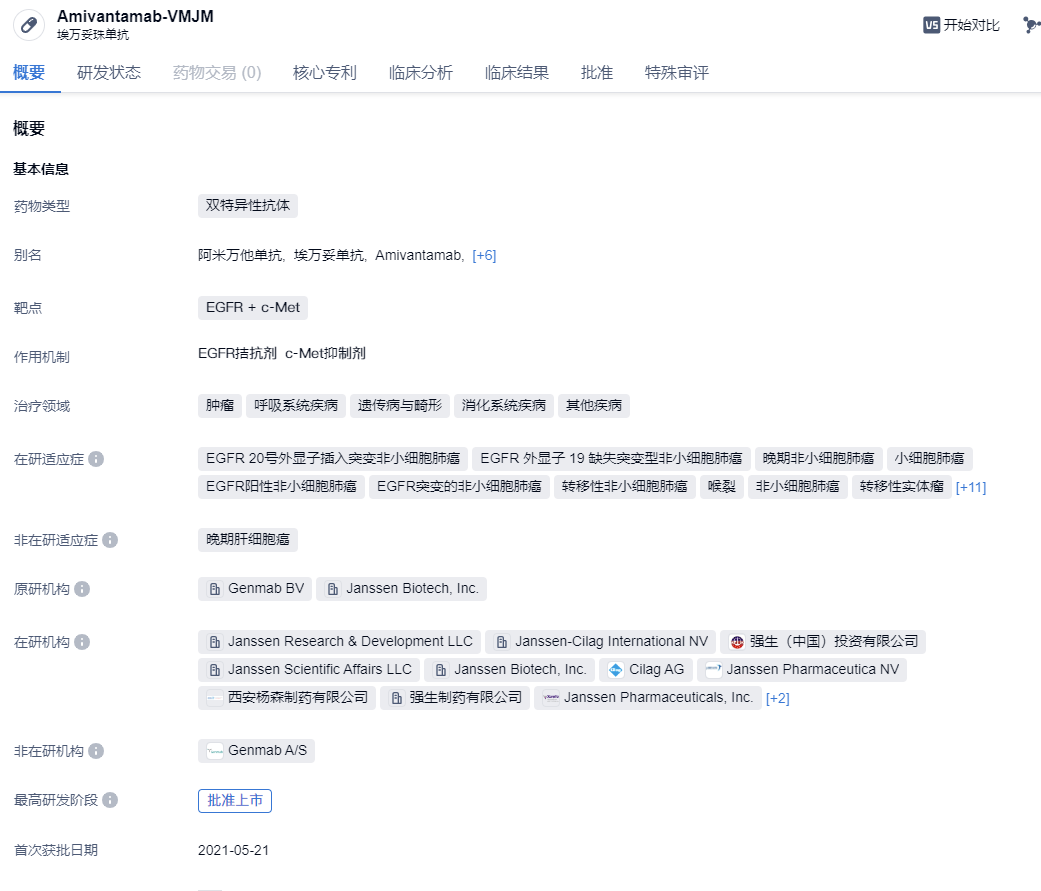Expand the +2 more active organizations

click(x=777, y=698)
